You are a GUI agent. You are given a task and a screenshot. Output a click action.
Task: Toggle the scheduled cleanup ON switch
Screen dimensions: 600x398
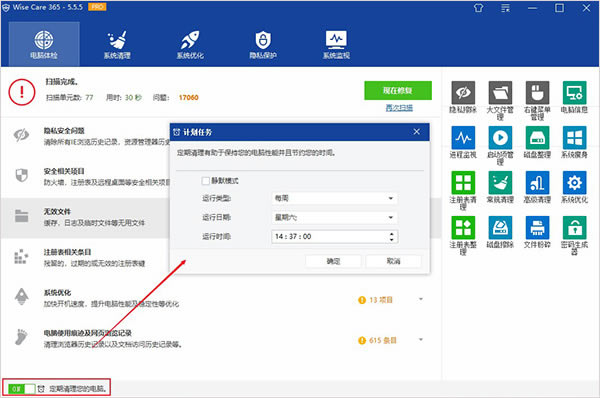(21, 389)
